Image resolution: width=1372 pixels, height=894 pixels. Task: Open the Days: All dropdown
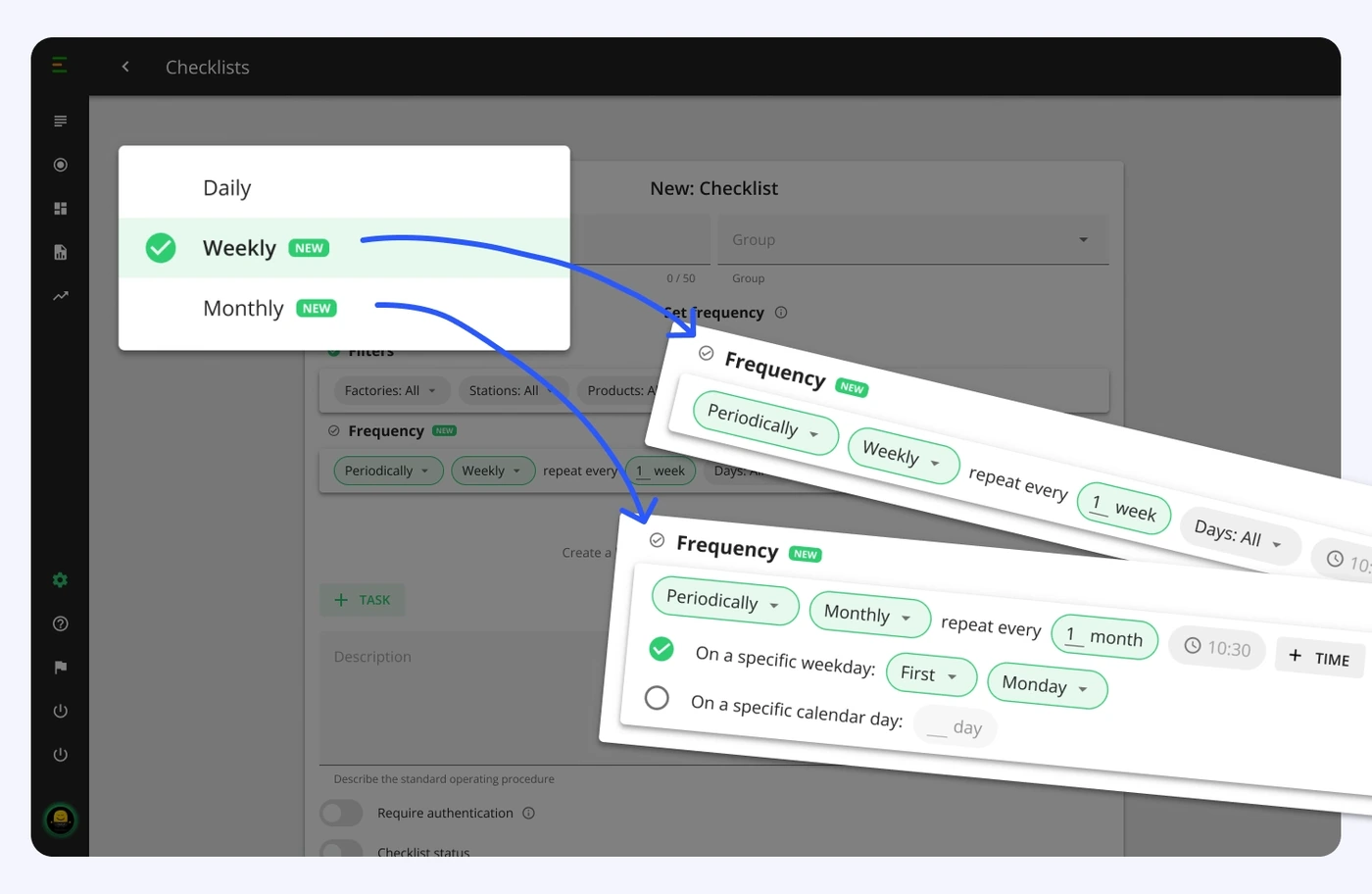pyautogui.click(x=1240, y=535)
